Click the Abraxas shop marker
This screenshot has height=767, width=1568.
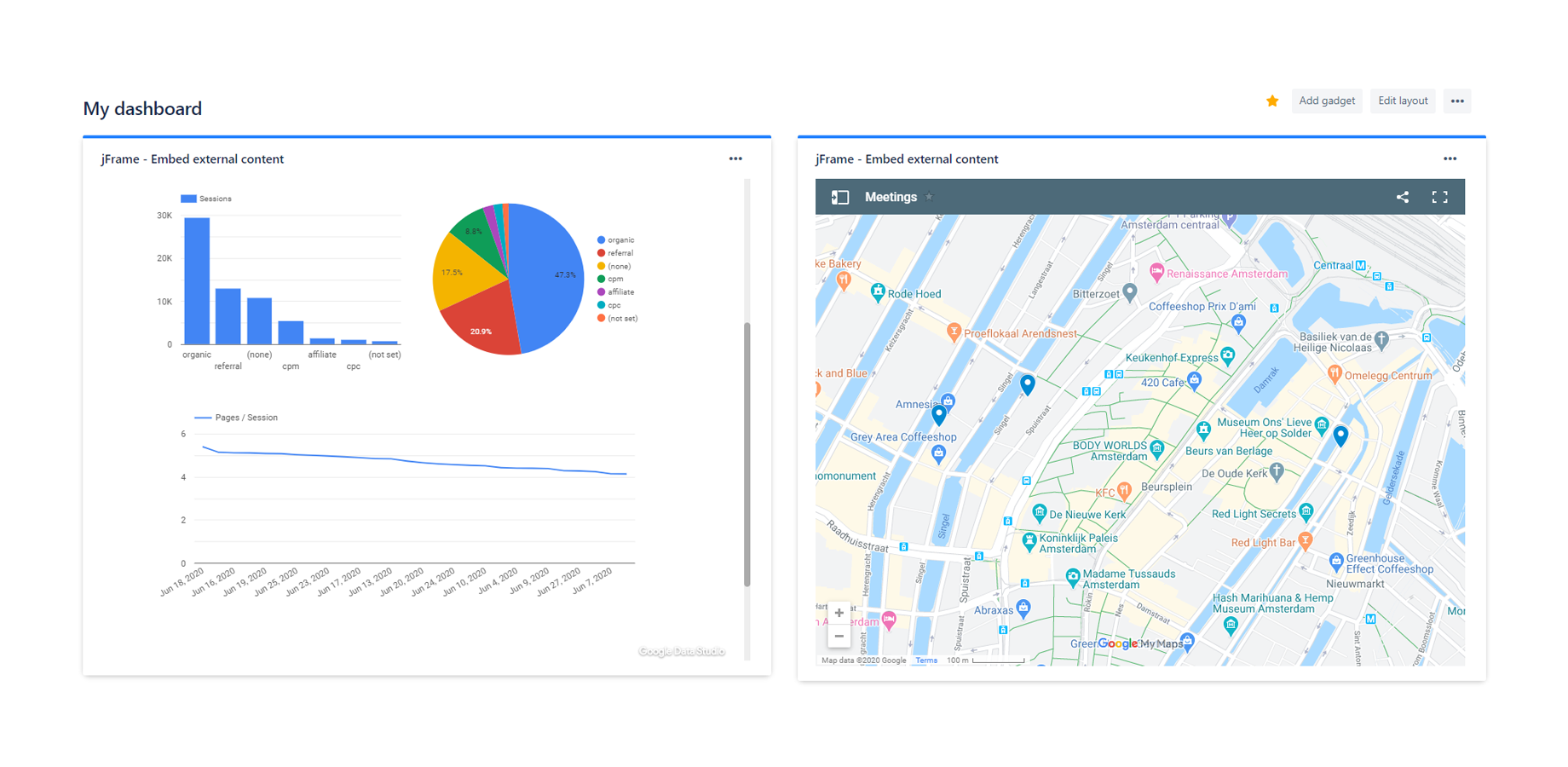click(1023, 608)
